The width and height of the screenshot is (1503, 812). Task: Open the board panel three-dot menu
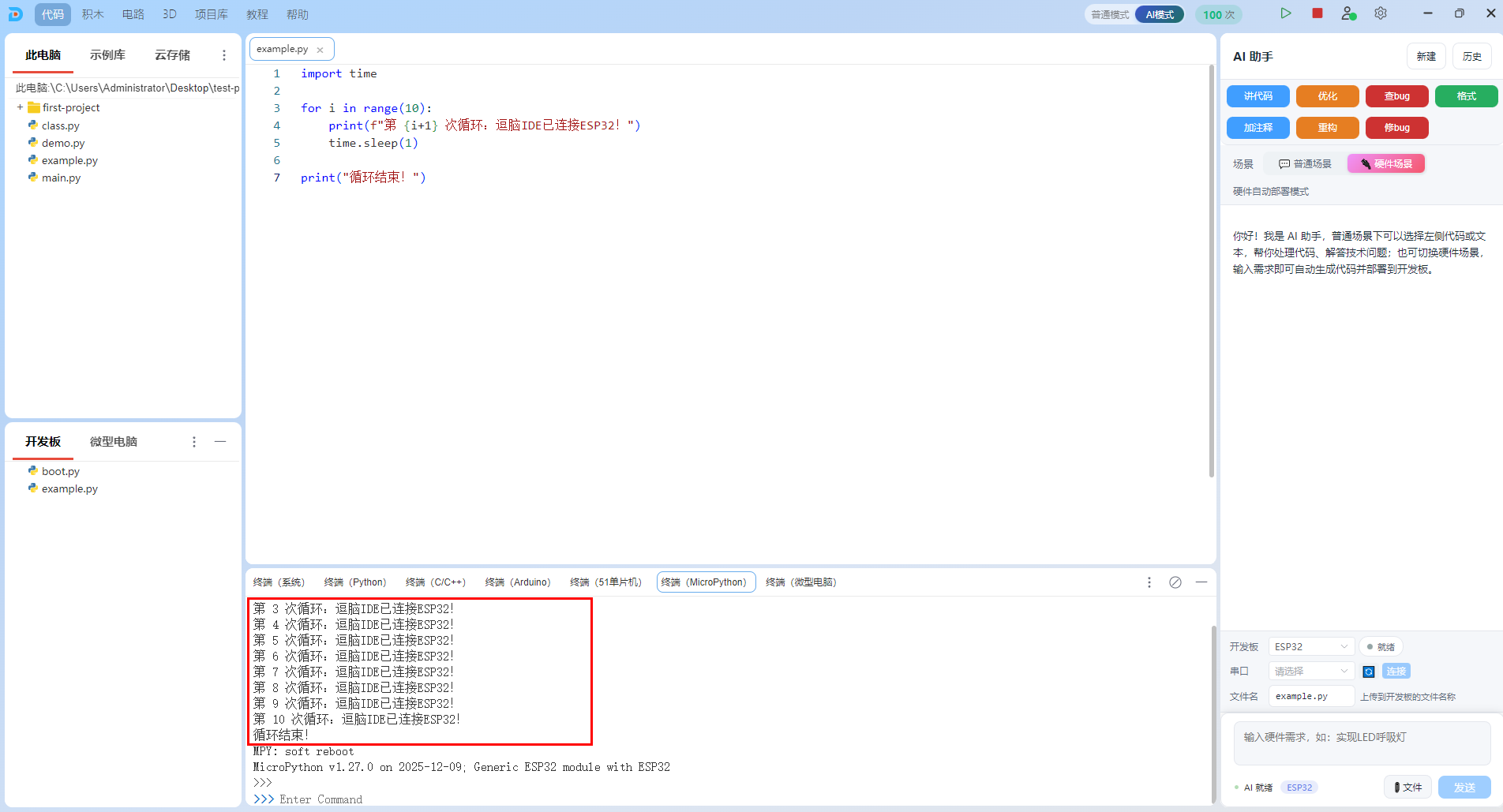[194, 442]
